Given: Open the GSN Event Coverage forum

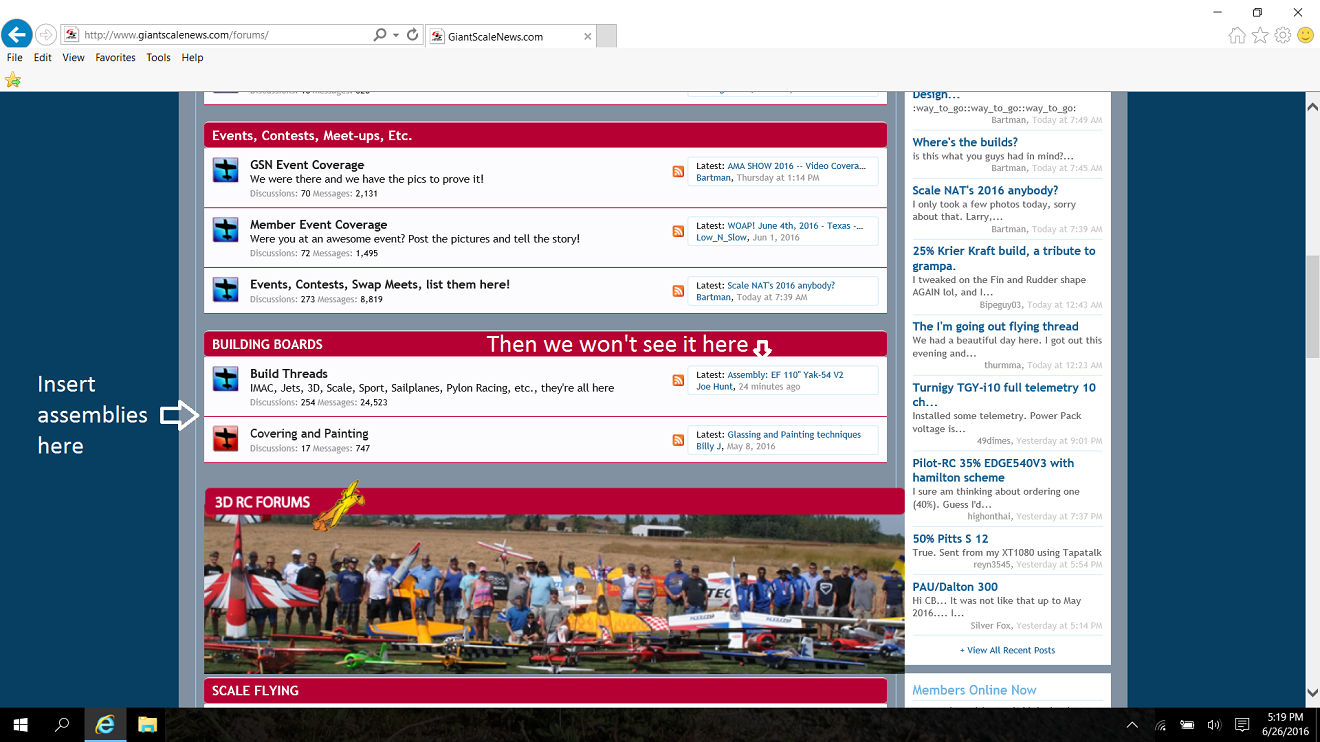Looking at the screenshot, I should pos(307,165).
